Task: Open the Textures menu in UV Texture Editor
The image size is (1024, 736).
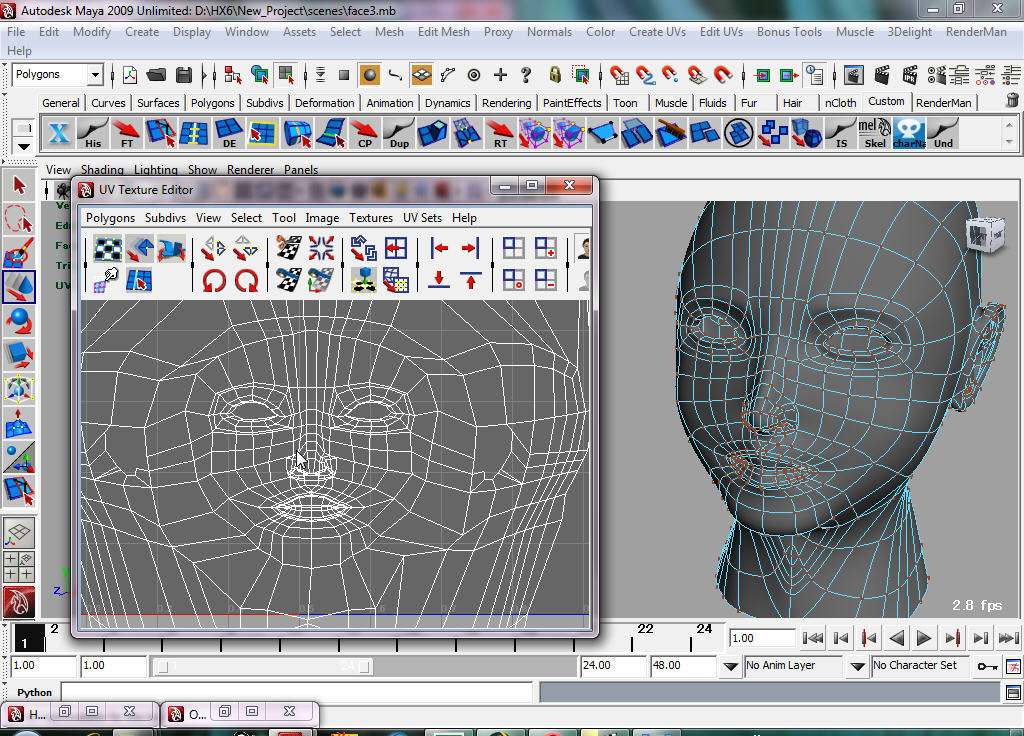Action: tap(370, 217)
